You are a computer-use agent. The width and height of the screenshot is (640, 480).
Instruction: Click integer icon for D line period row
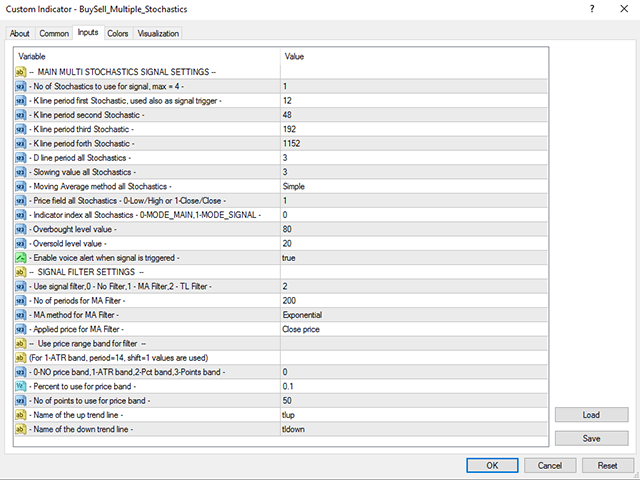point(20,158)
